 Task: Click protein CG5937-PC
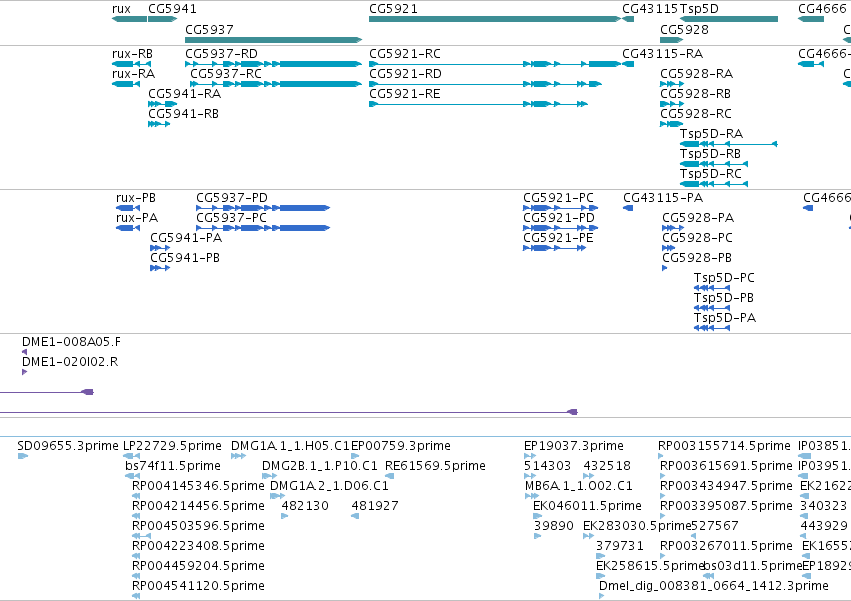(x=263, y=228)
